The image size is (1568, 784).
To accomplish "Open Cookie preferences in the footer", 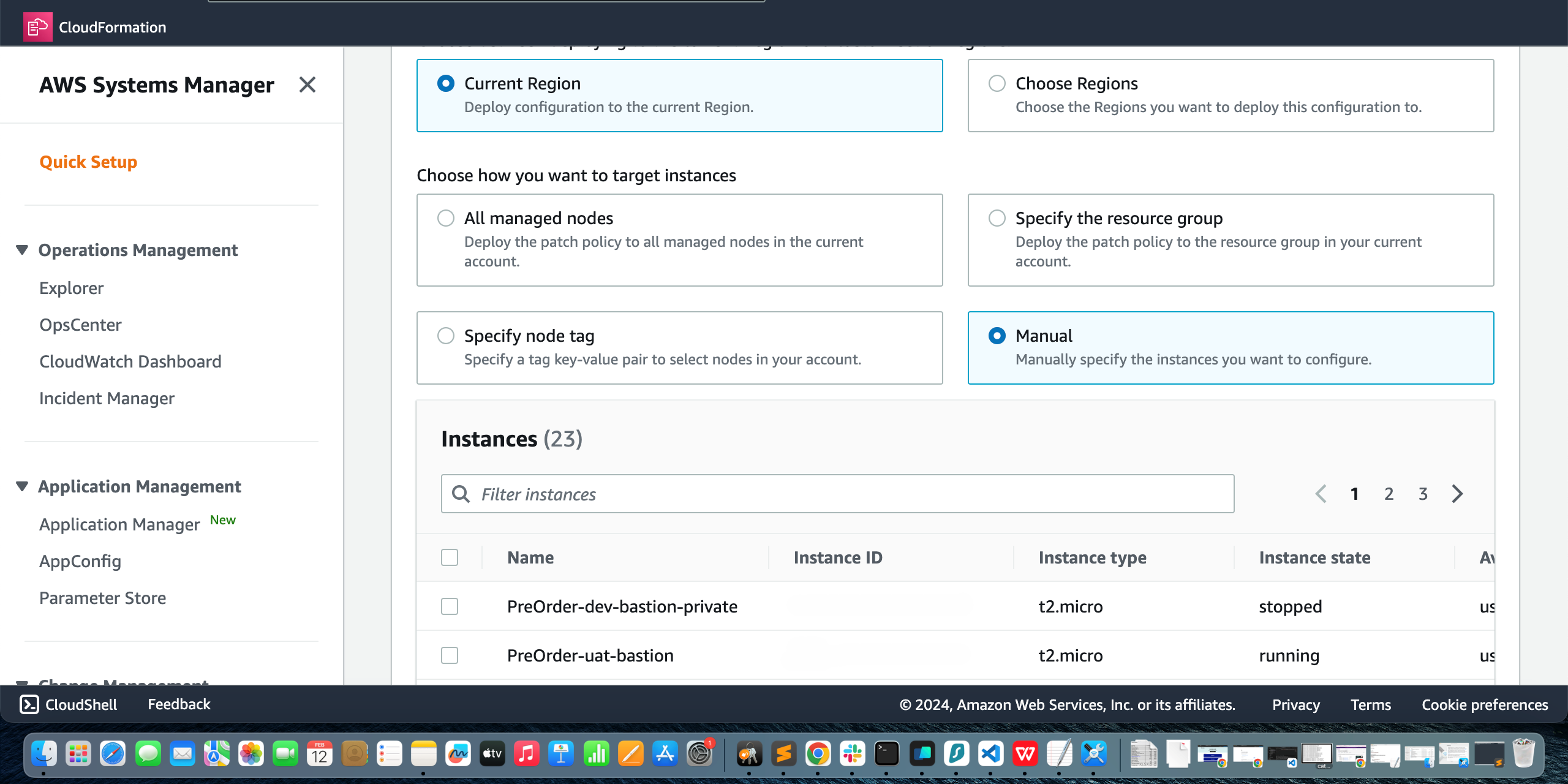I will (1485, 704).
